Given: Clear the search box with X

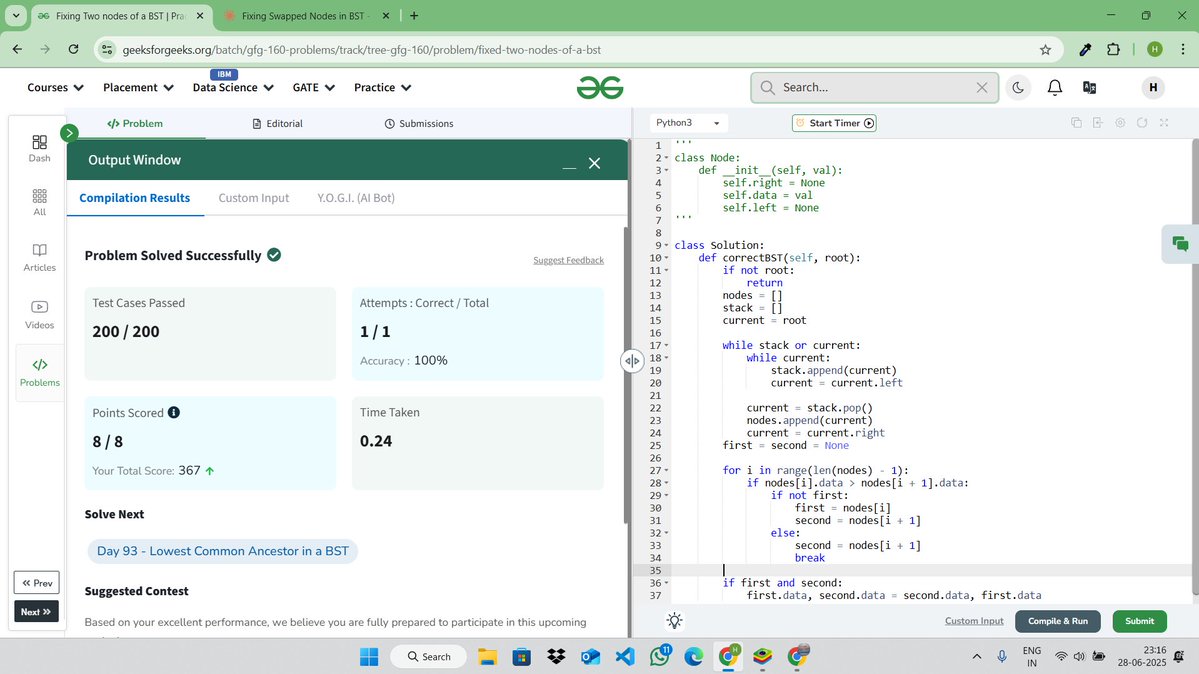Looking at the screenshot, I should (x=982, y=87).
